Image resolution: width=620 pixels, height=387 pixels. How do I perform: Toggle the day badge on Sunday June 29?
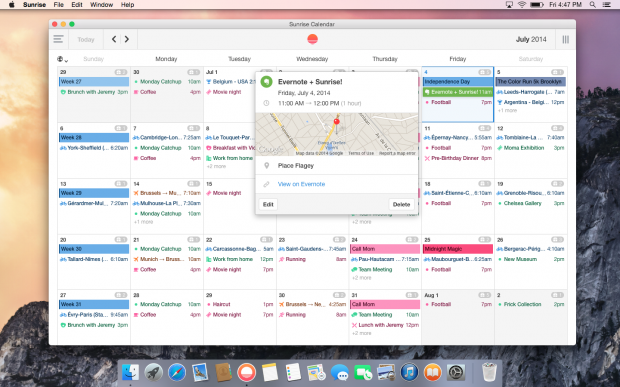coord(121,72)
